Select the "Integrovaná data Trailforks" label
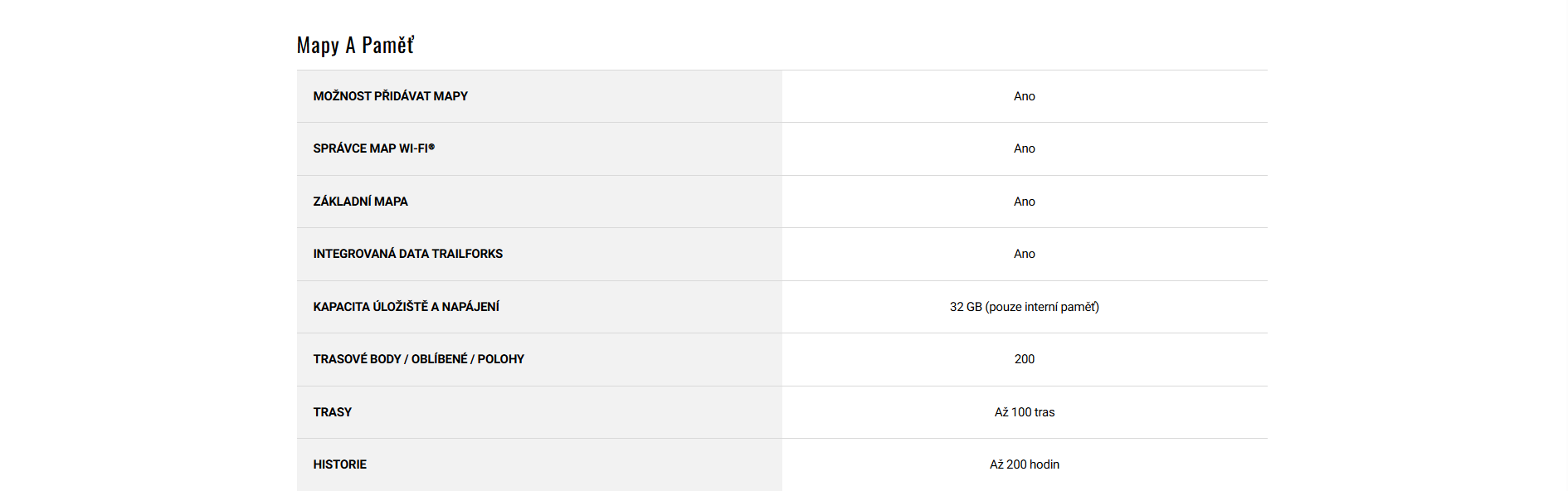Image resolution: width=1568 pixels, height=491 pixels. [x=407, y=254]
